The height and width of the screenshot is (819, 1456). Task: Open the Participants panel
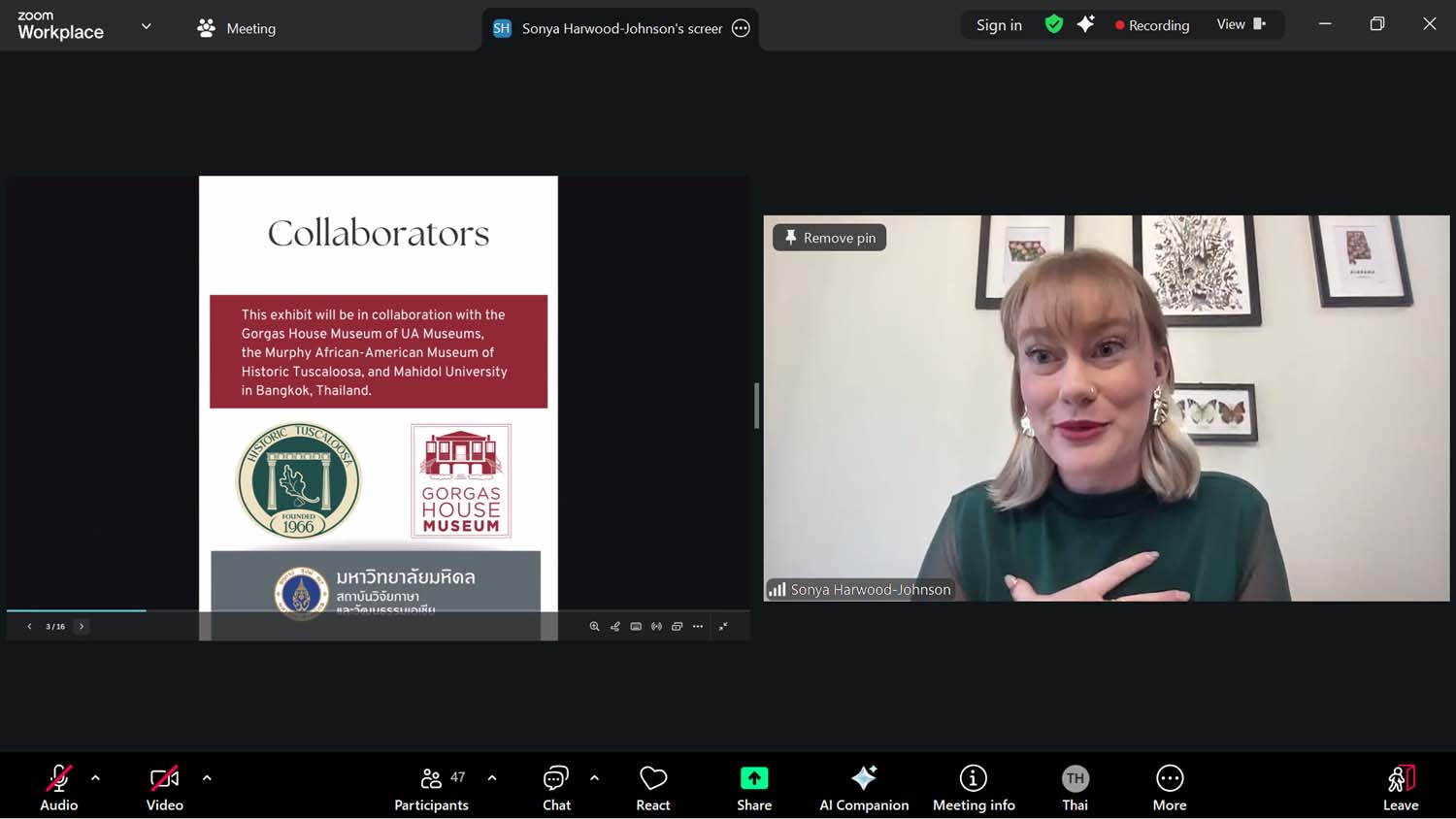(x=432, y=787)
